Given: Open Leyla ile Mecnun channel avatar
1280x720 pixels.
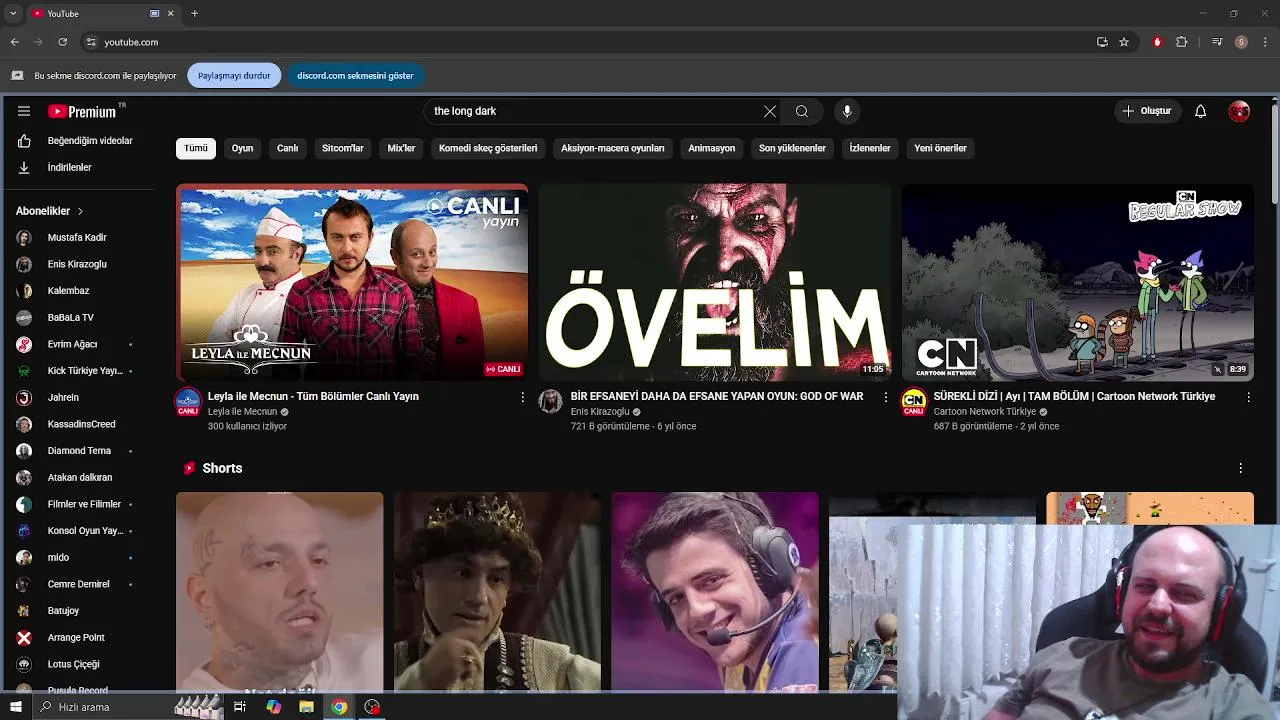Looking at the screenshot, I should (x=188, y=402).
